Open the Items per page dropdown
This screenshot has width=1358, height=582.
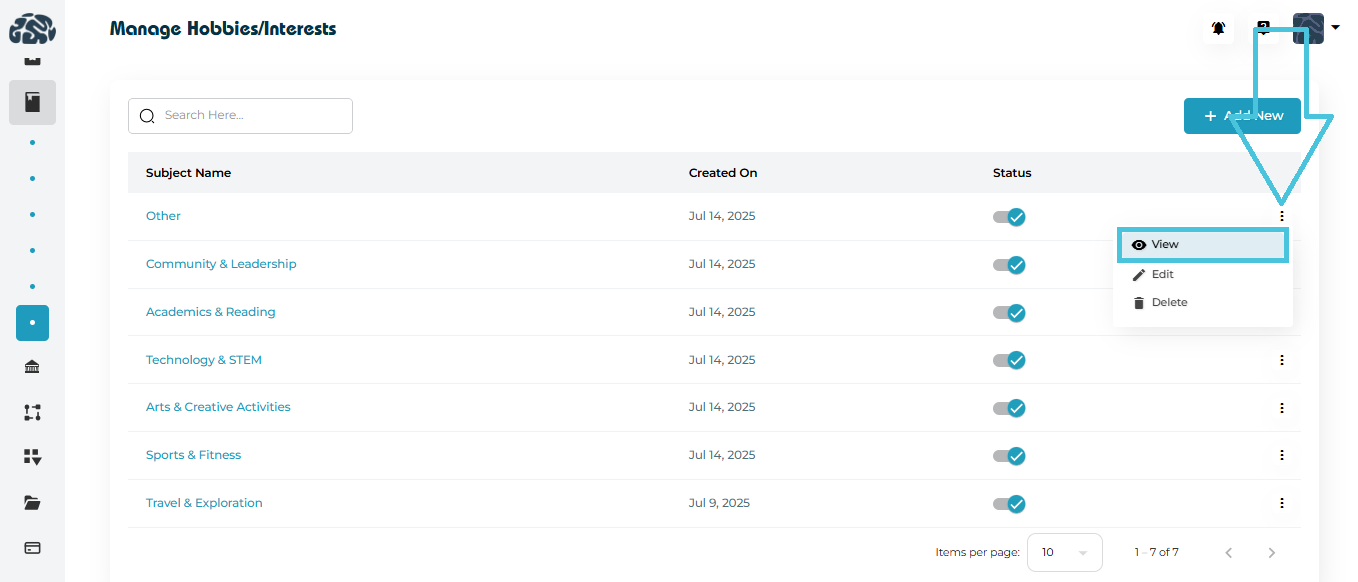[1064, 552]
